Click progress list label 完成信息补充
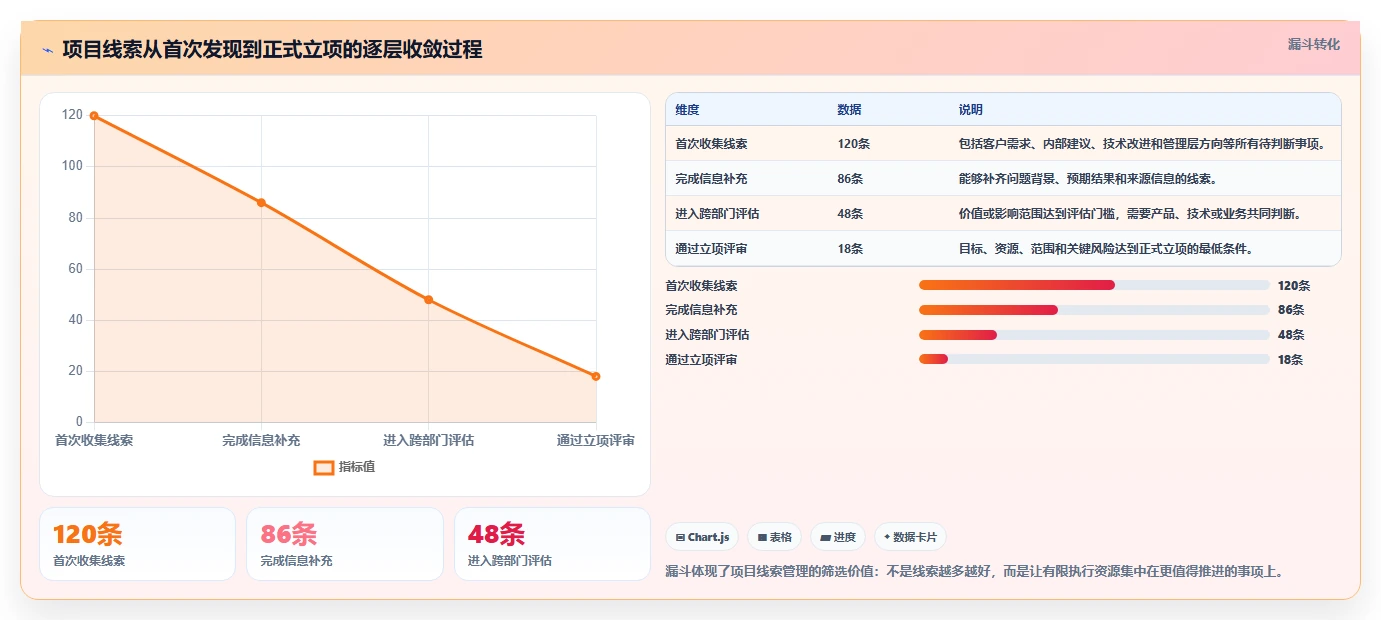The image size is (1381, 620). pyautogui.click(x=701, y=310)
